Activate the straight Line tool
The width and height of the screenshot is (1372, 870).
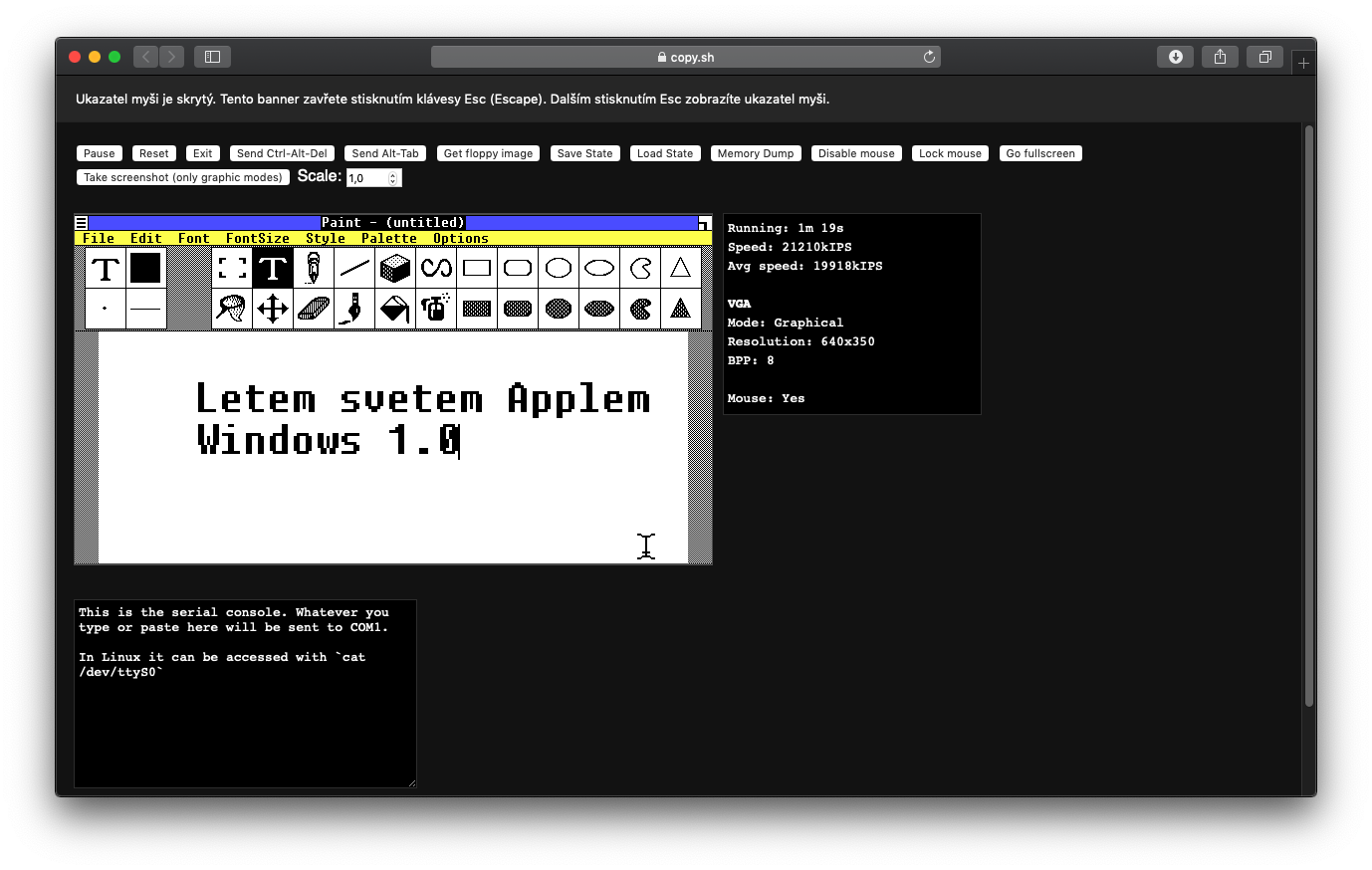(x=354, y=268)
